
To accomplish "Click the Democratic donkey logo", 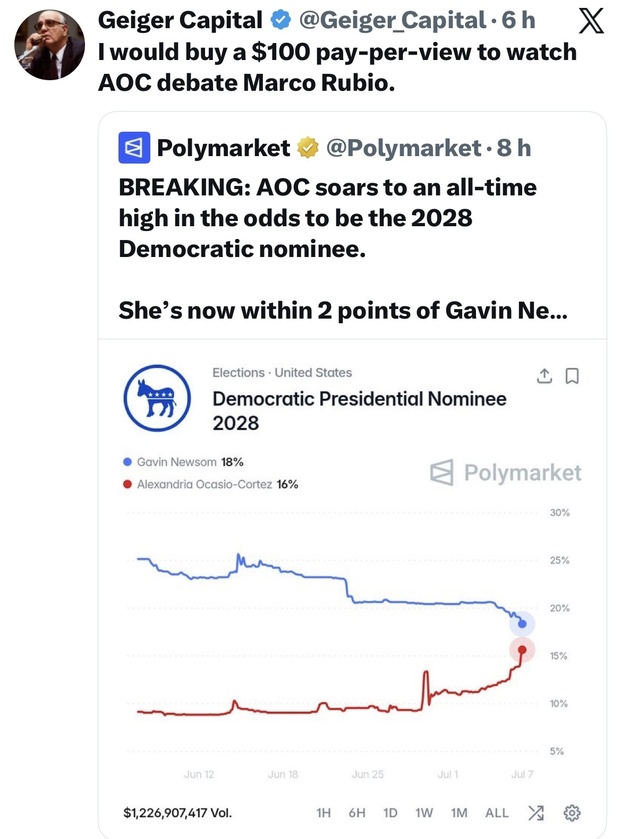I will (x=157, y=398).
